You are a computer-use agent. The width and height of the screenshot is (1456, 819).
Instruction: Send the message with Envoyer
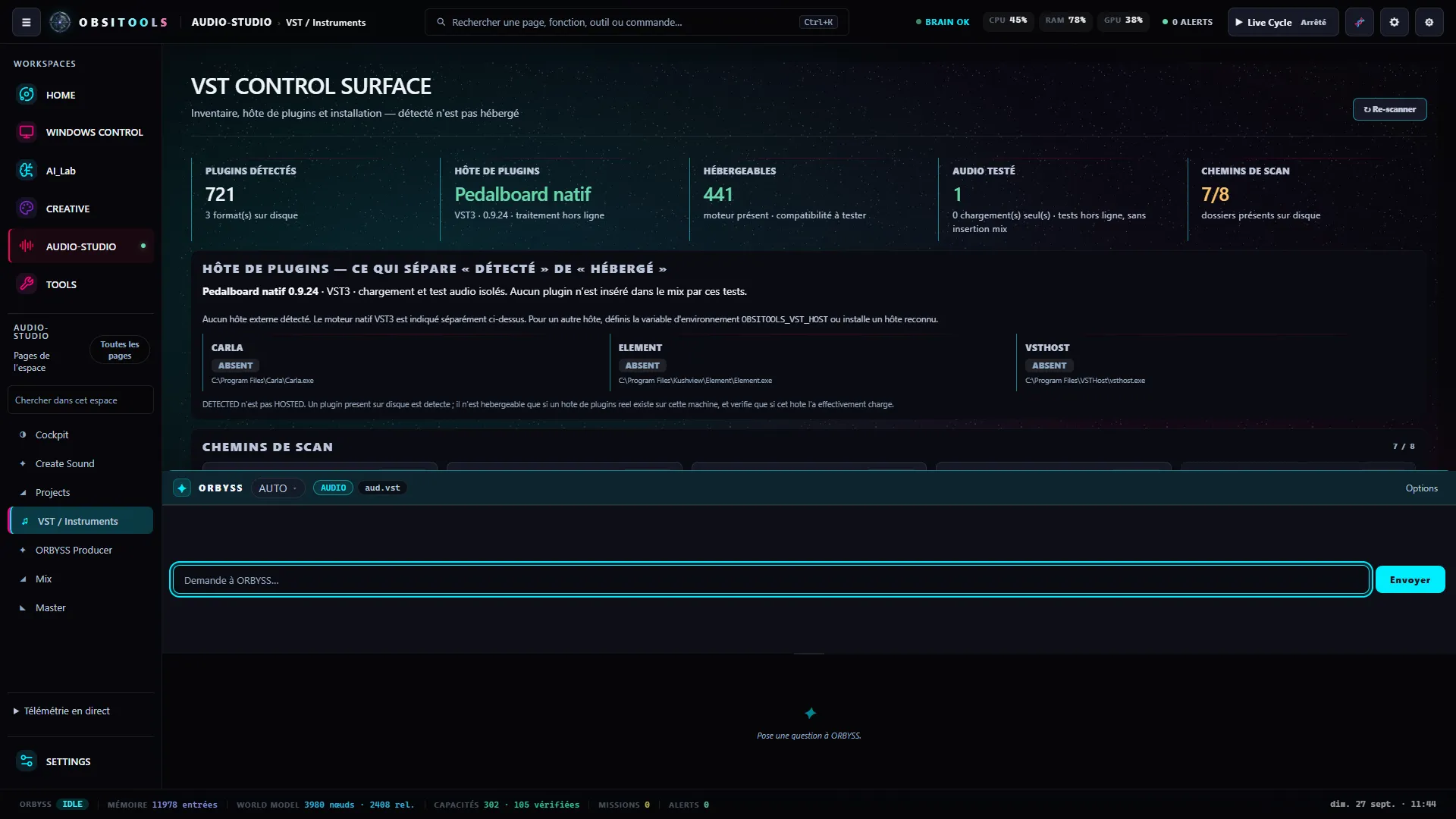click(1410, 580)
